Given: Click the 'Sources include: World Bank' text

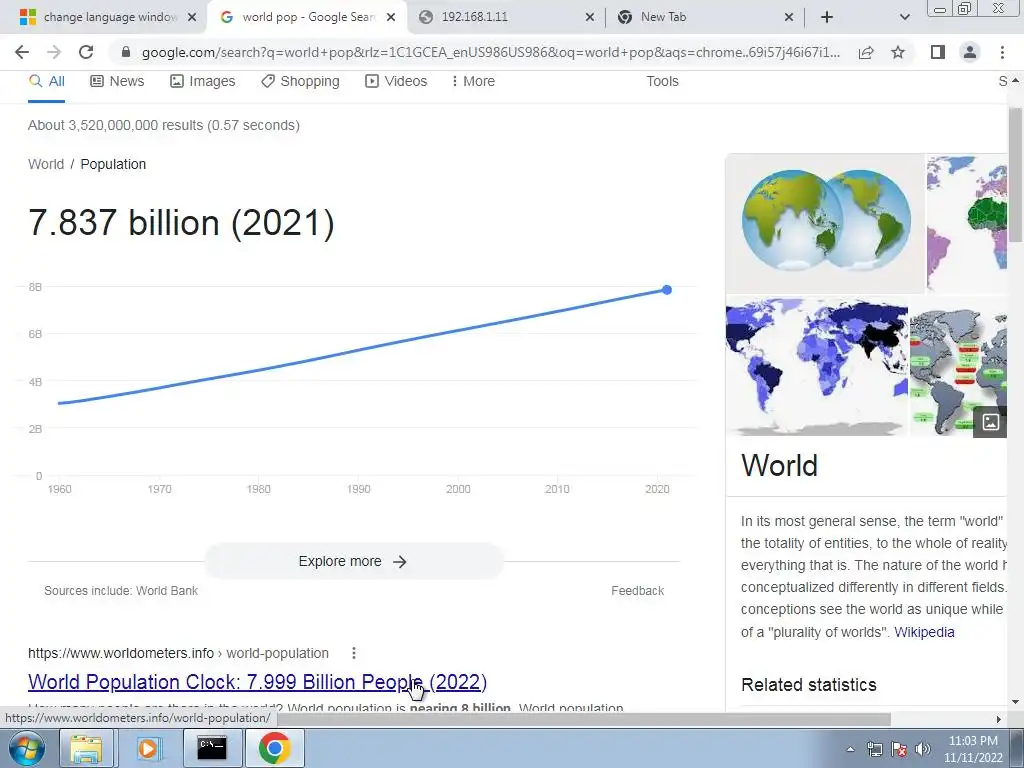Looking at the screenshot, I should pyautogui.click(x=121, y=591).
